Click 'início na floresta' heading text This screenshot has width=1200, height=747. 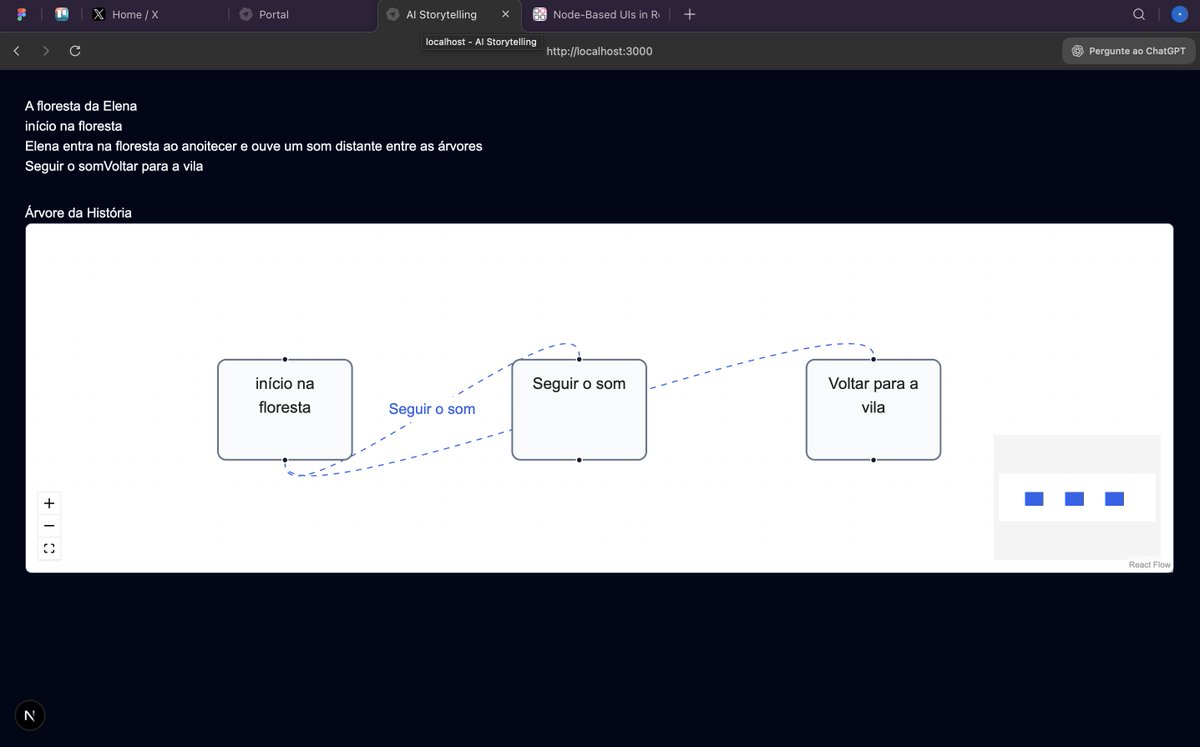[x=74, y=126]
